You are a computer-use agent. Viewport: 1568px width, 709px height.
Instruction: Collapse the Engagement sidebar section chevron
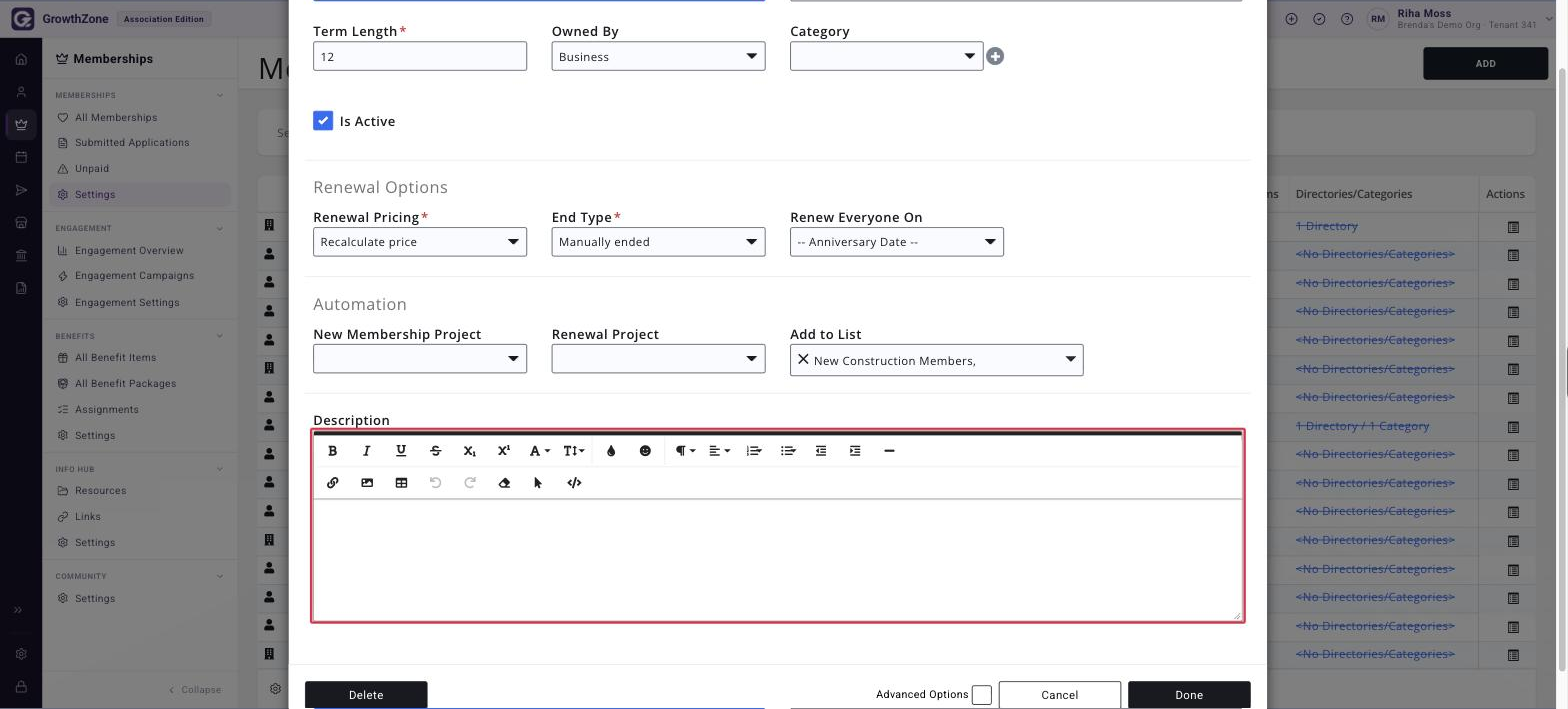point(220,228)
